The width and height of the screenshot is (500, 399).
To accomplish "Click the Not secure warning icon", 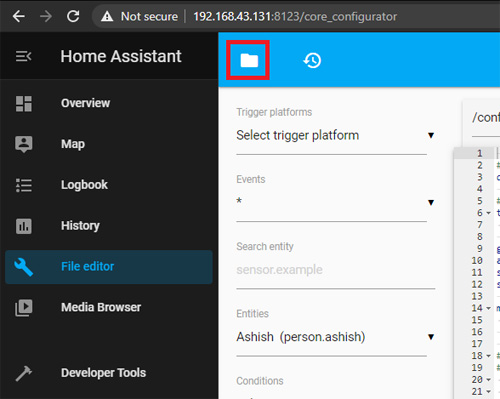I will click(107, 16).
